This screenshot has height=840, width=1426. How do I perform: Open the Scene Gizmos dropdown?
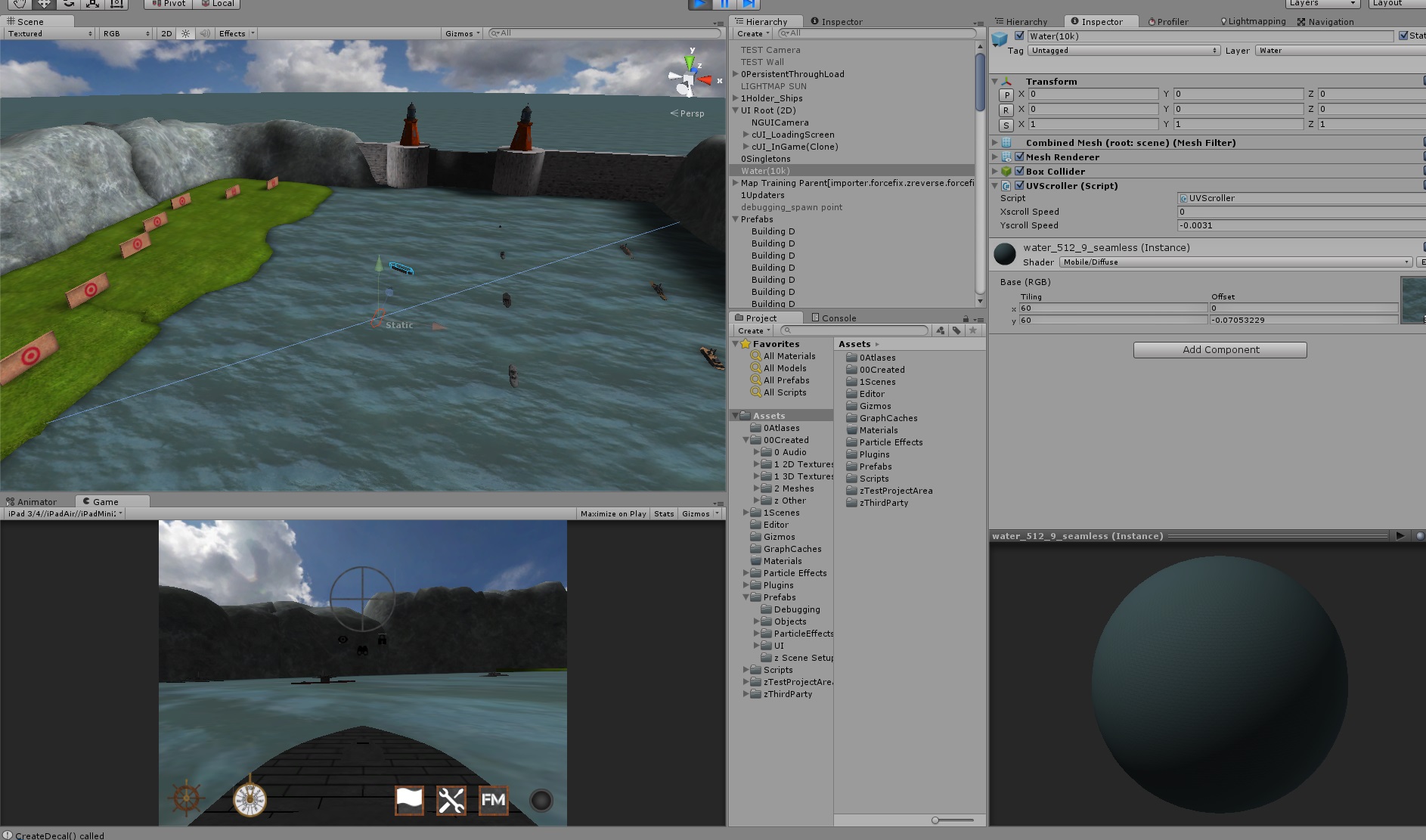(x=463, y=33)
